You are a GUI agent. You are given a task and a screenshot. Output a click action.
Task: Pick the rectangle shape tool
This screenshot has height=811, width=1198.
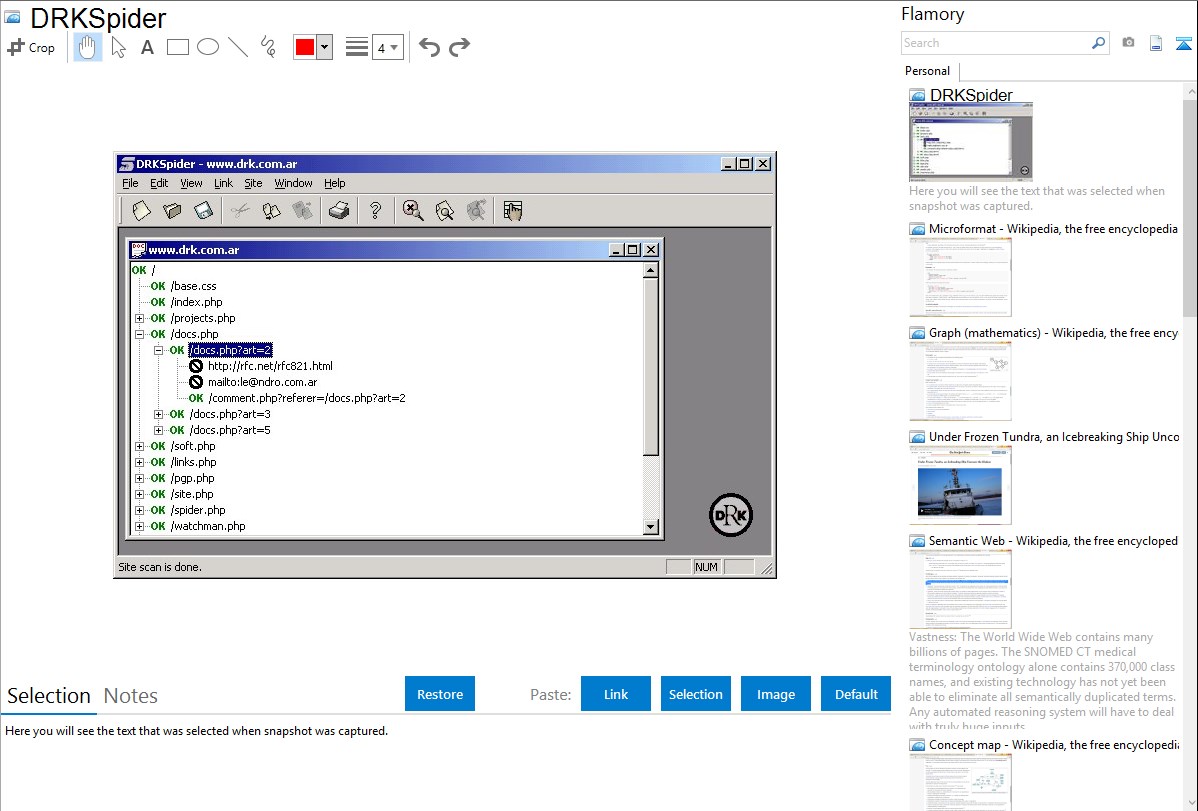coord(177,47)
